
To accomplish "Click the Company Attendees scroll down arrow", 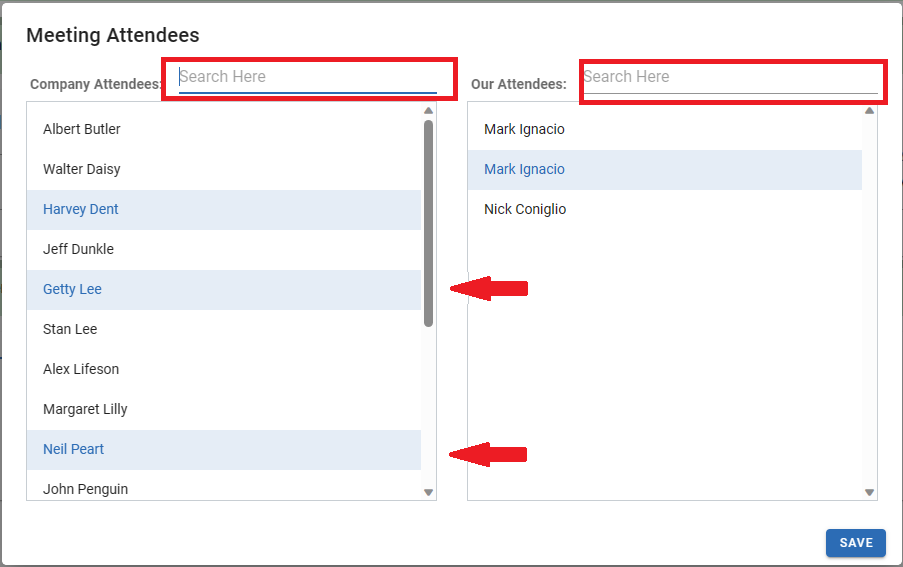I will coord(429,492).
